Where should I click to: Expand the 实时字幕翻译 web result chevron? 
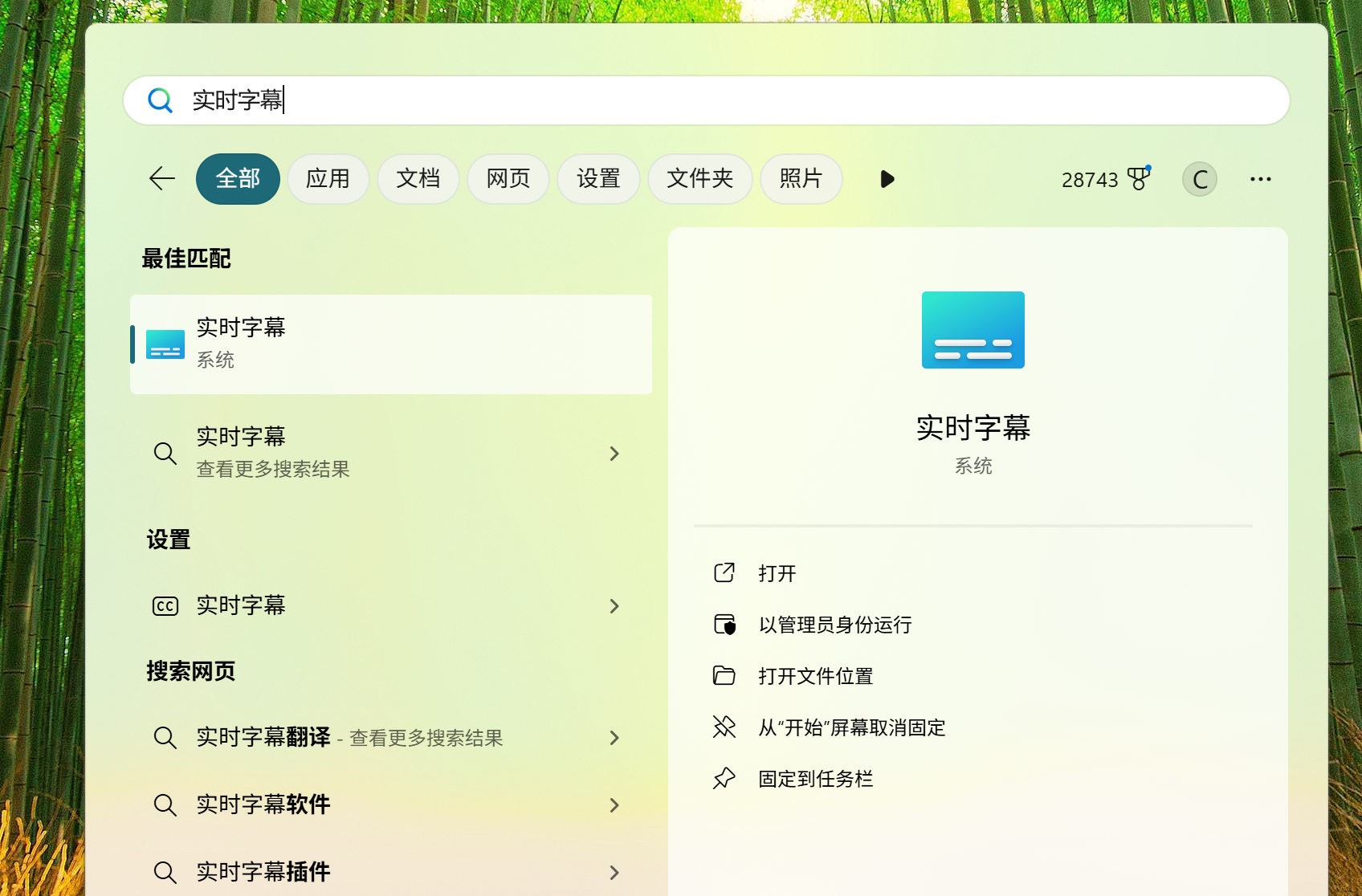pos(614,738)
